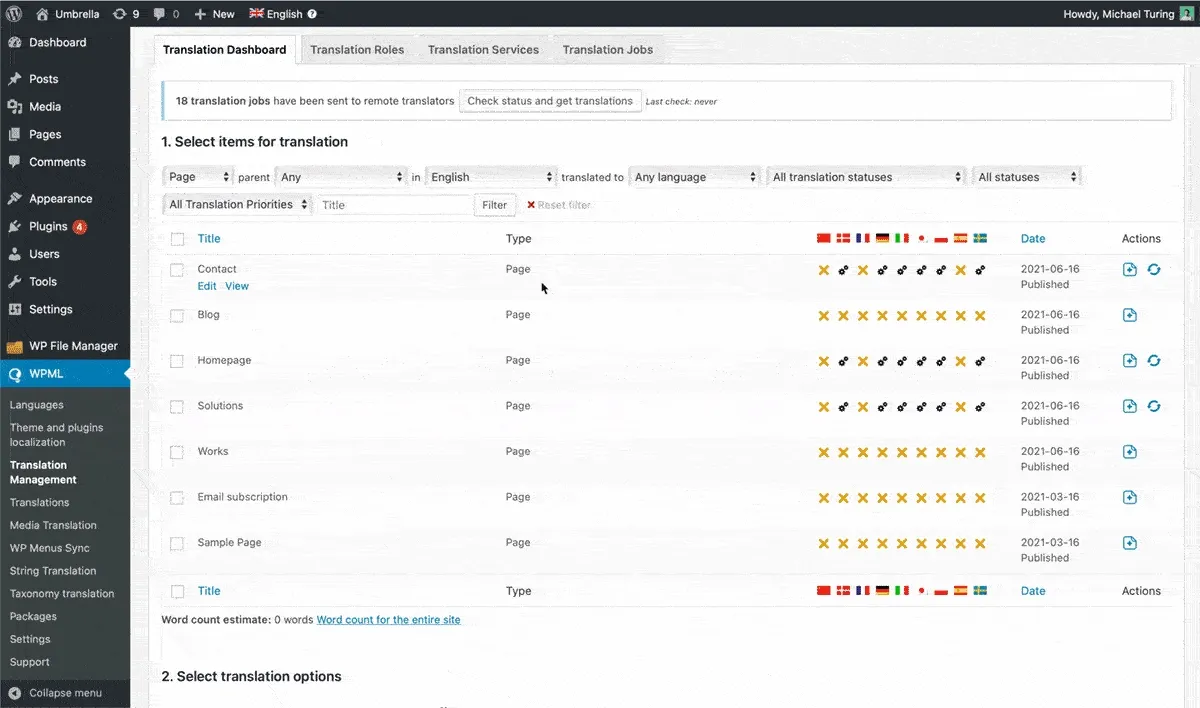1200x708 pixels.
Task: Open the Any language dropdown
Action: click(695, 176)
